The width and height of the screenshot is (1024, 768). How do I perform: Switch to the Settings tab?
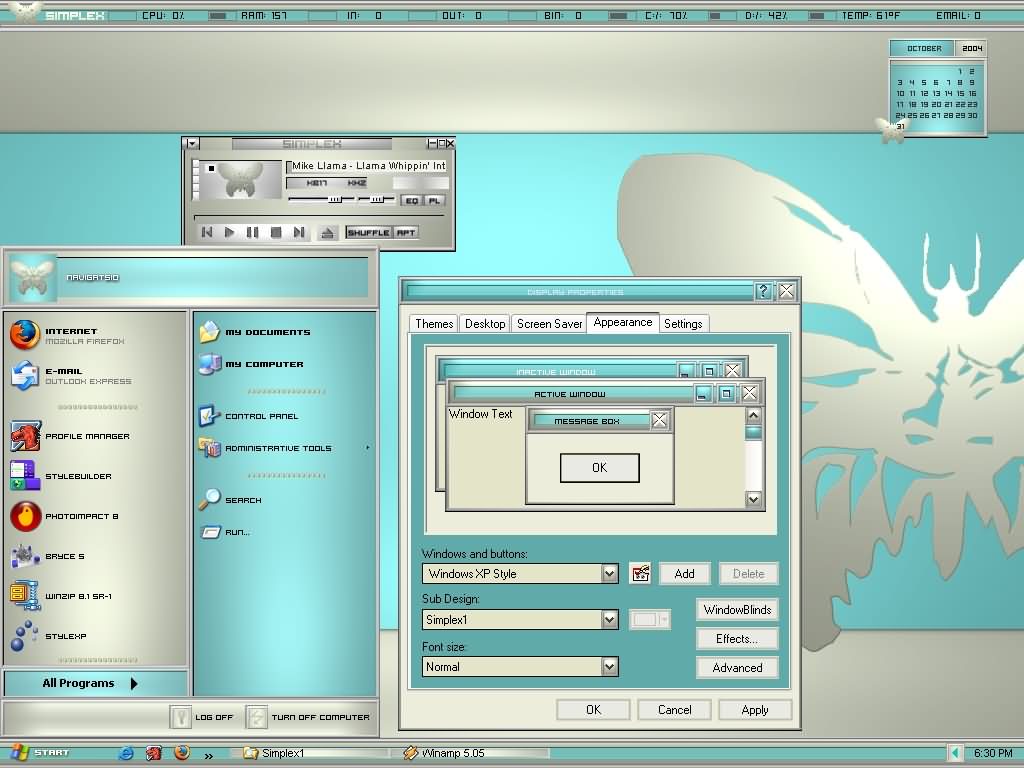pyautogui.click(x=683, y=324)
